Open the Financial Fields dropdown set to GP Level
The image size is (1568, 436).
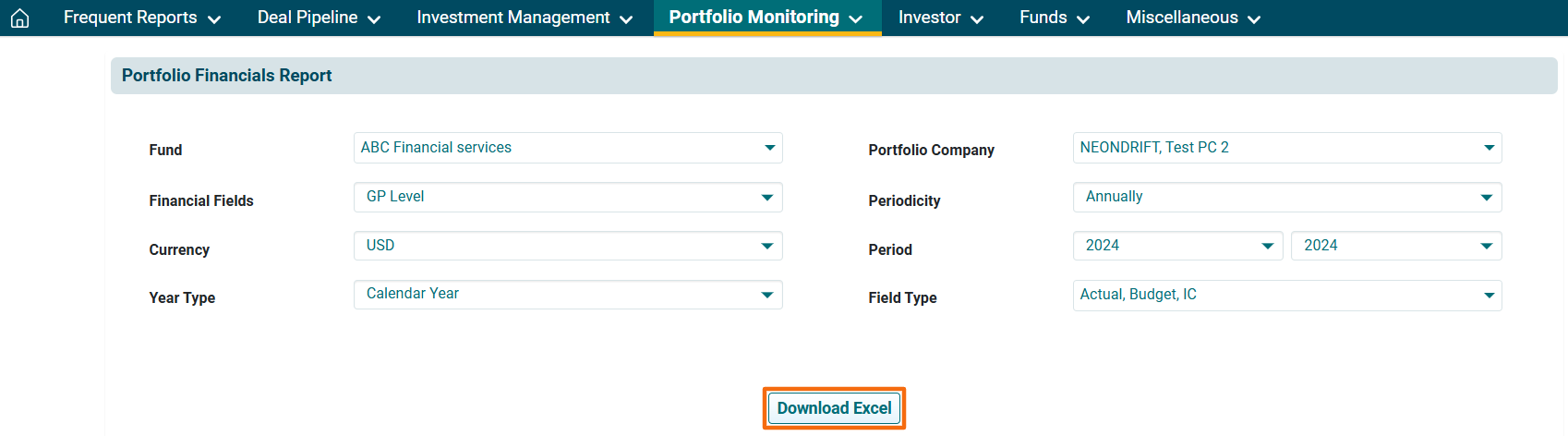point(567,197)
